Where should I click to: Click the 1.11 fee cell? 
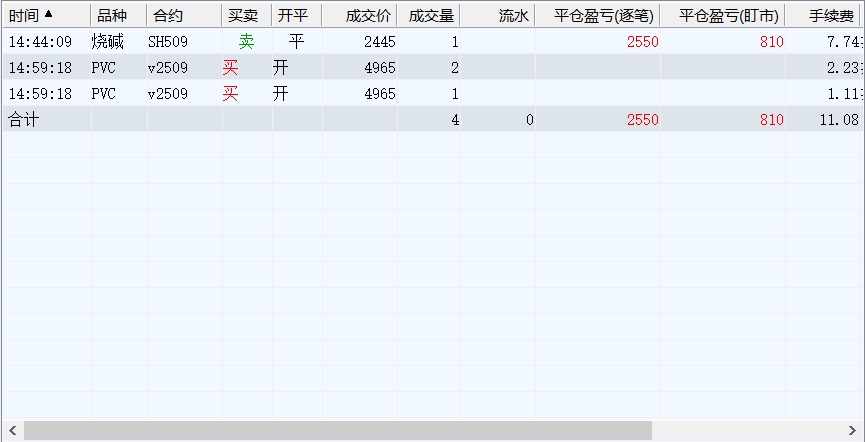coord(843,94)
